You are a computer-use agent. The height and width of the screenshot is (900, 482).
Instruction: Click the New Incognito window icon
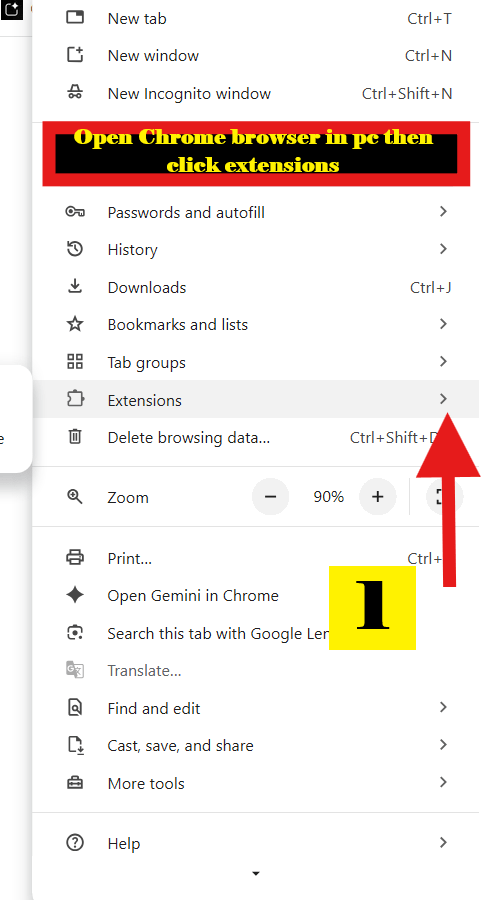75,93
